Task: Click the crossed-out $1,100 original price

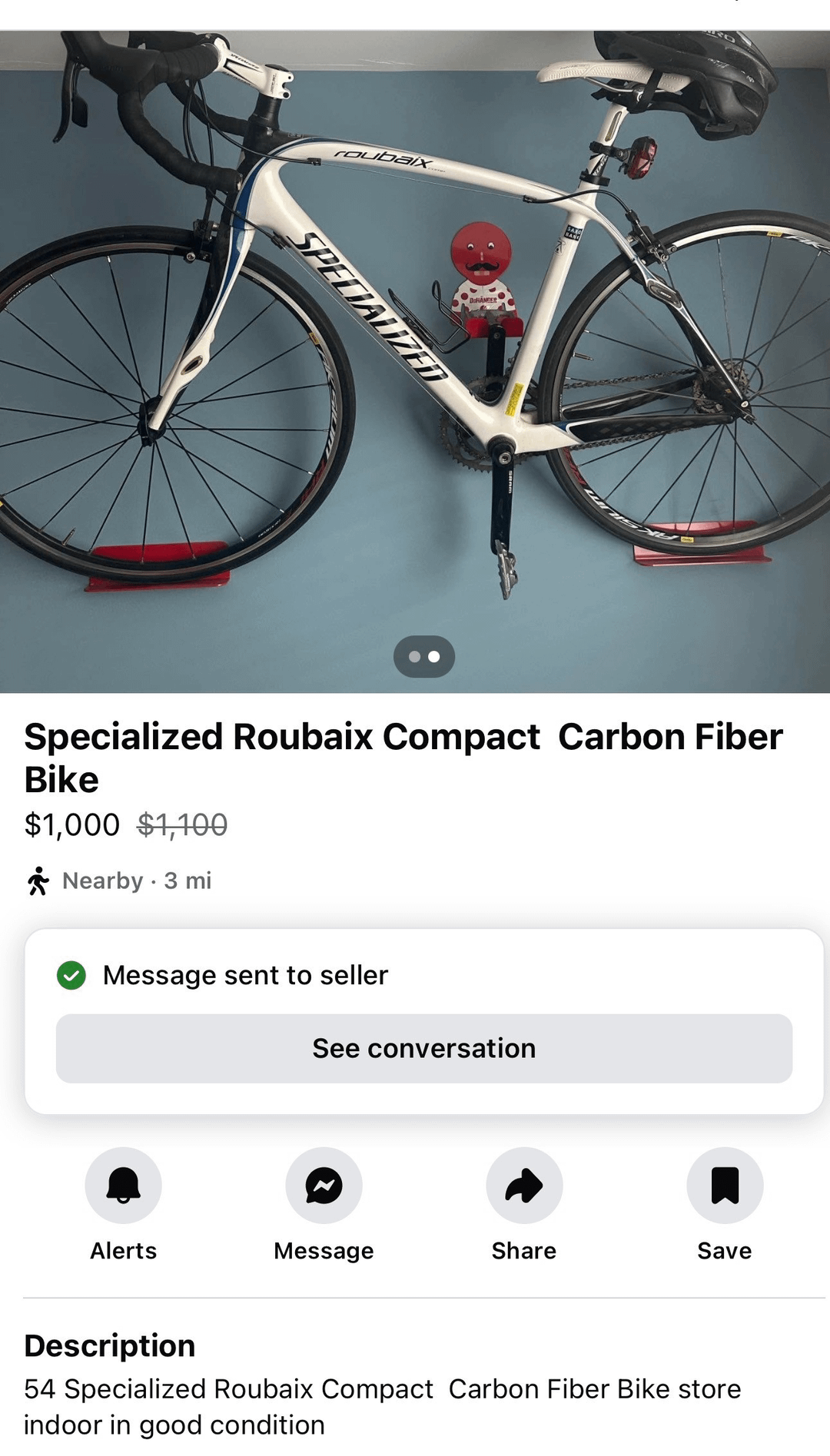Action: (182, 825)
